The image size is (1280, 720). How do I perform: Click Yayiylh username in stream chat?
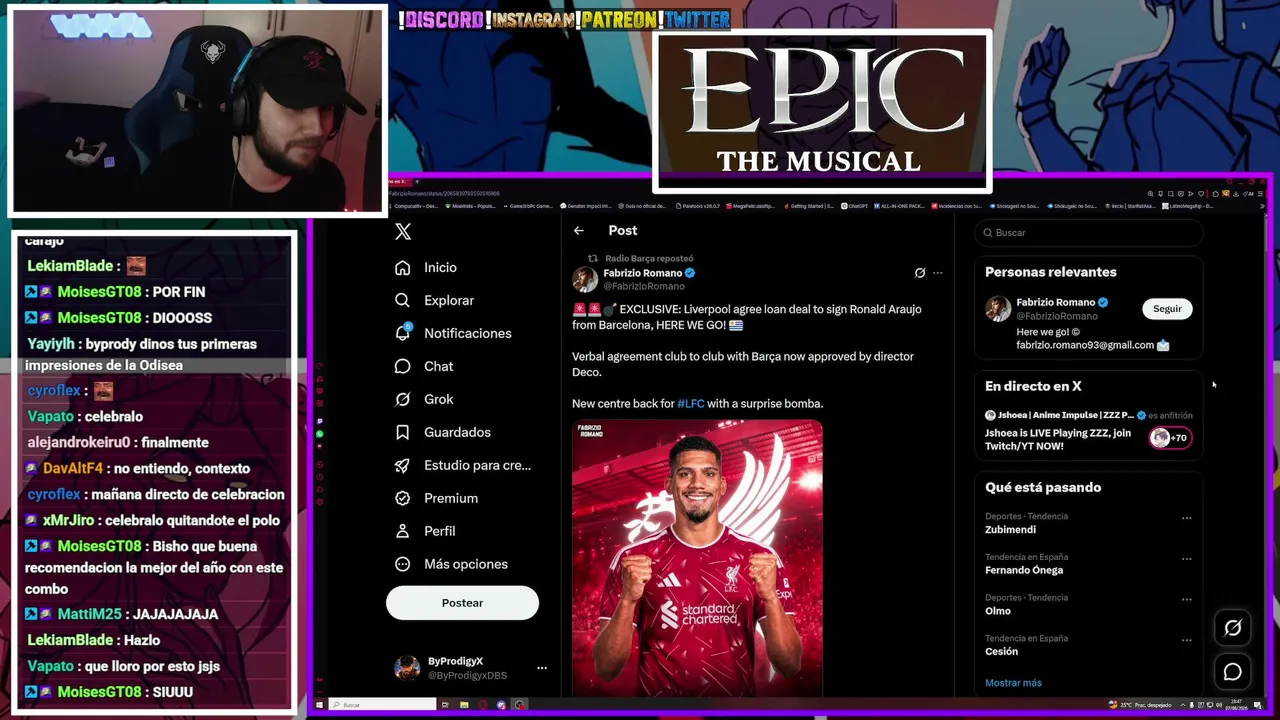point(50,344)
